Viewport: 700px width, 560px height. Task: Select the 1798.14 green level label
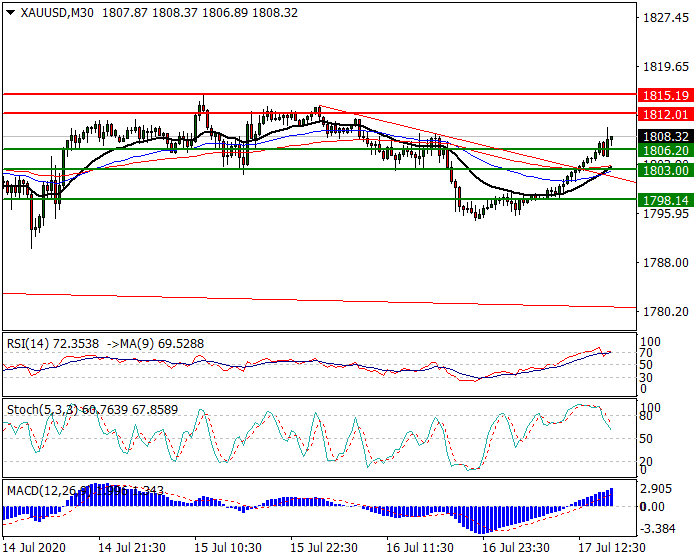click(666, 200)
